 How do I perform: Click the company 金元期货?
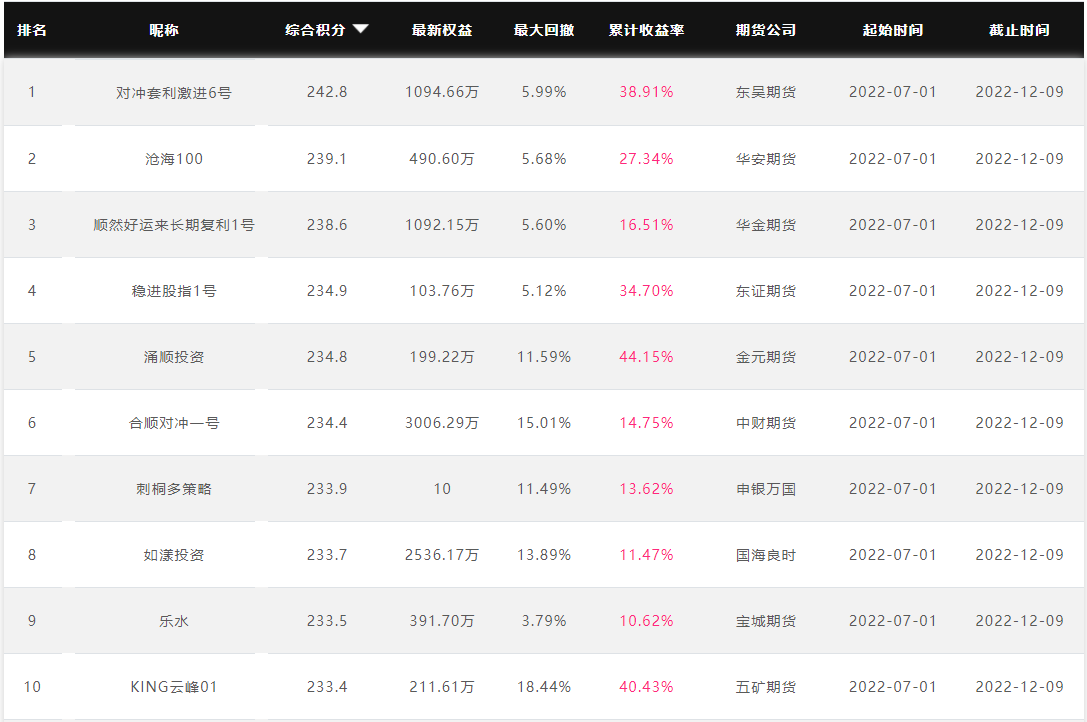pos(766,356)
